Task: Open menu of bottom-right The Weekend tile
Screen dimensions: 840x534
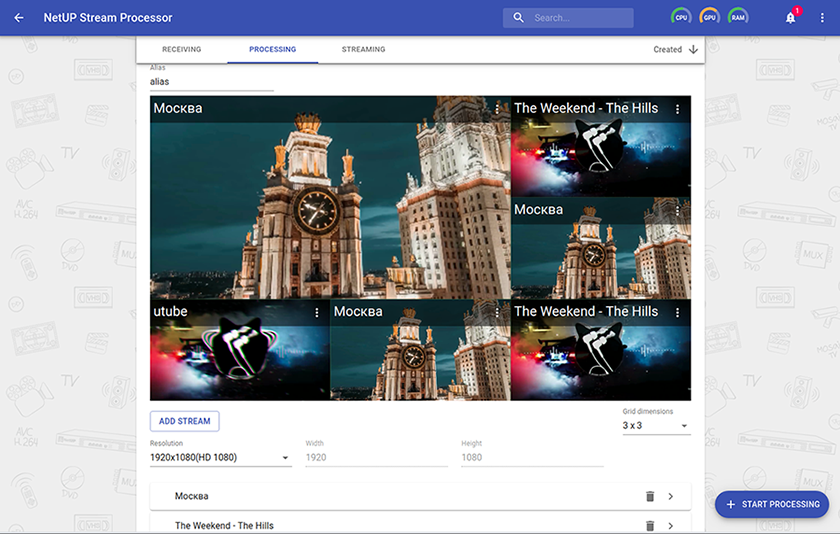Action: pos(677,312)
